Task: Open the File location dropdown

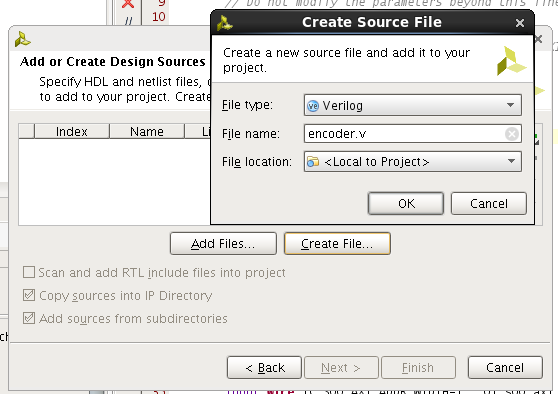Action: [x=413, y=161]
